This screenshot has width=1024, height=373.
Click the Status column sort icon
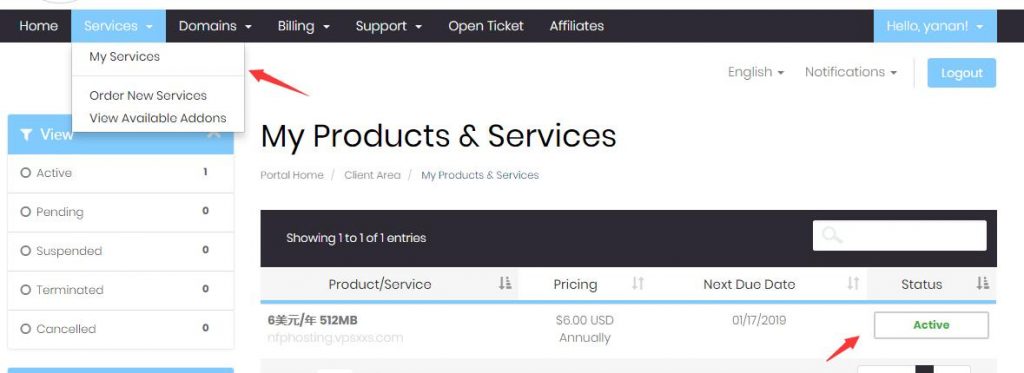coord(983,284)
